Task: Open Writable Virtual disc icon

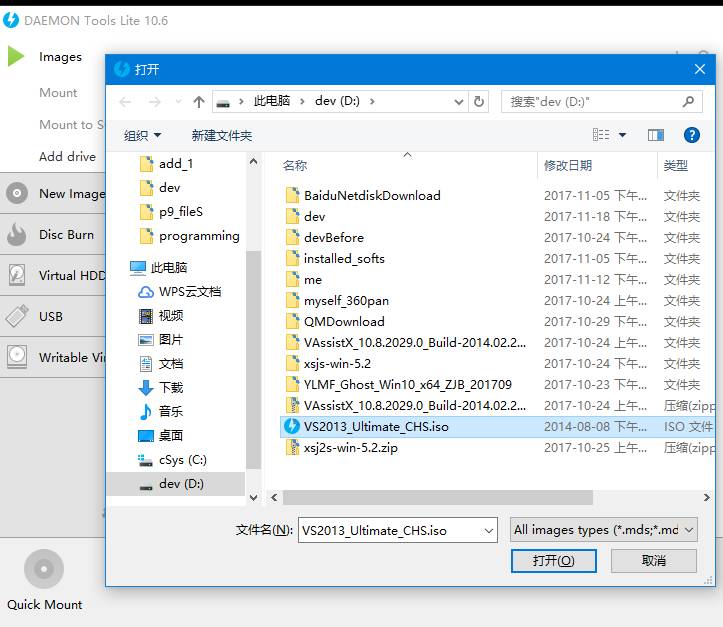Action: click(x=17, y=357)
